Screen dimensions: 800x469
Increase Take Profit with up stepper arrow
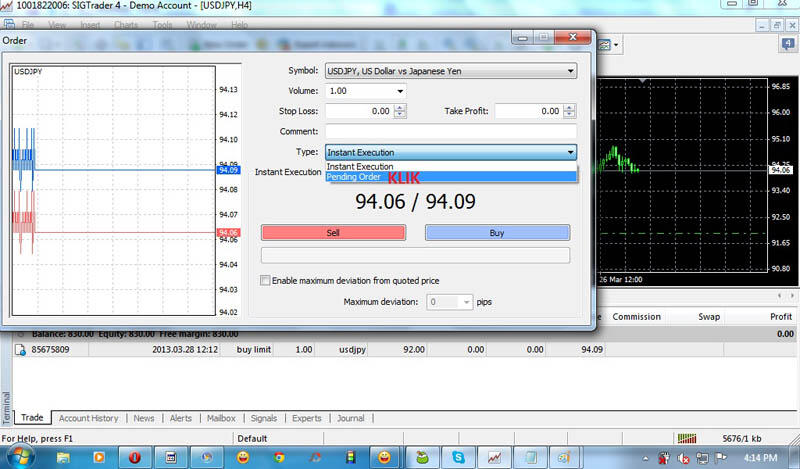(x=569, y=108)
